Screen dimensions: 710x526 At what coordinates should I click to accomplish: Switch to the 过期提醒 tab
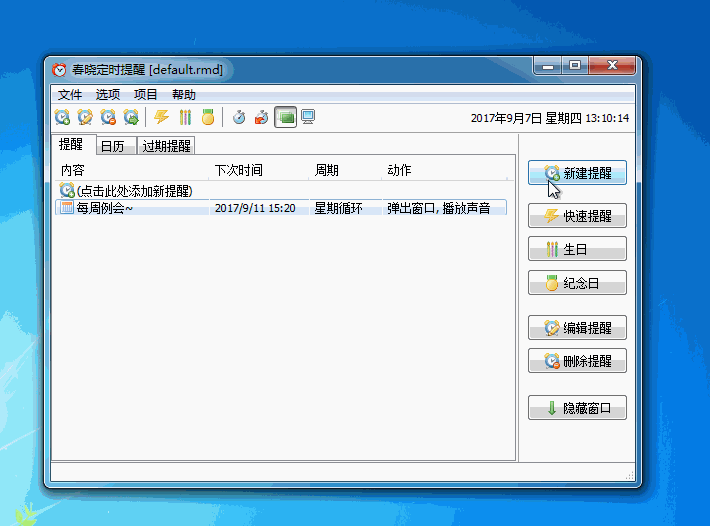coord(166,146)
